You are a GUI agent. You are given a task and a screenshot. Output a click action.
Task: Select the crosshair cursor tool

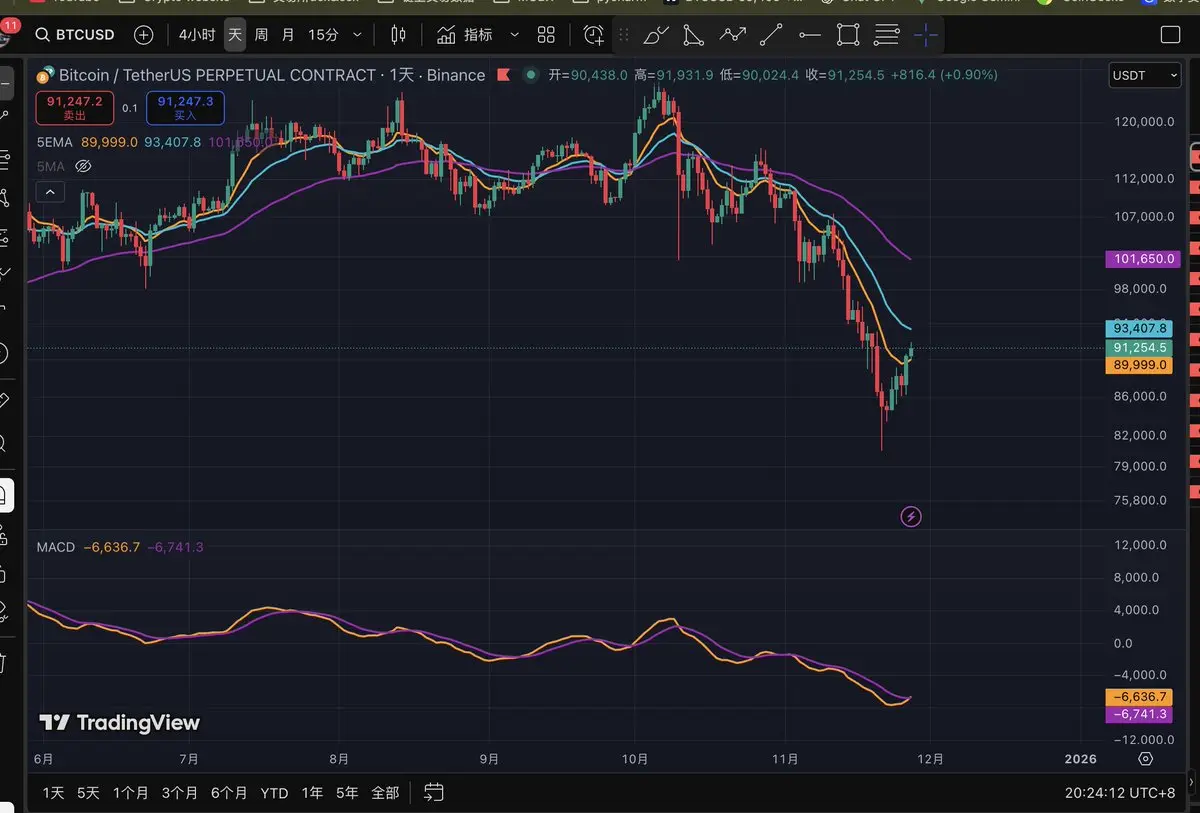click(925, 36)
